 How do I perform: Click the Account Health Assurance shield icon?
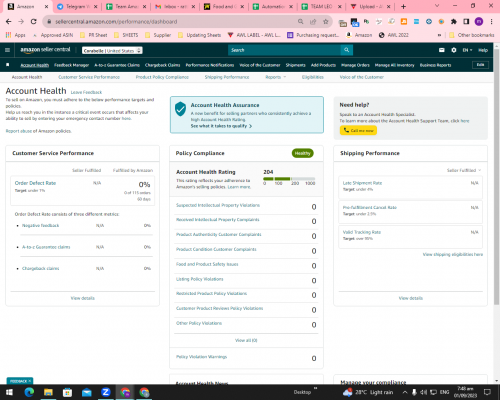(x=180, y=109)
